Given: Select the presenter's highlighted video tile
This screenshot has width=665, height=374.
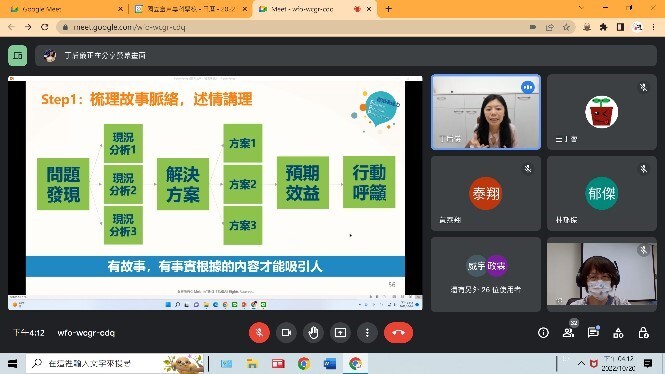Looking at the screenshot, I should (x=486, y=112).
